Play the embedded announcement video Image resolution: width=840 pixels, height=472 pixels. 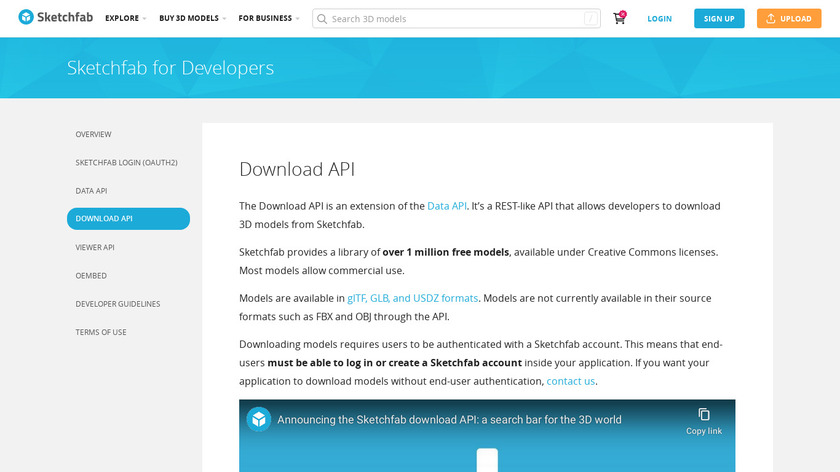pos(487,460)
